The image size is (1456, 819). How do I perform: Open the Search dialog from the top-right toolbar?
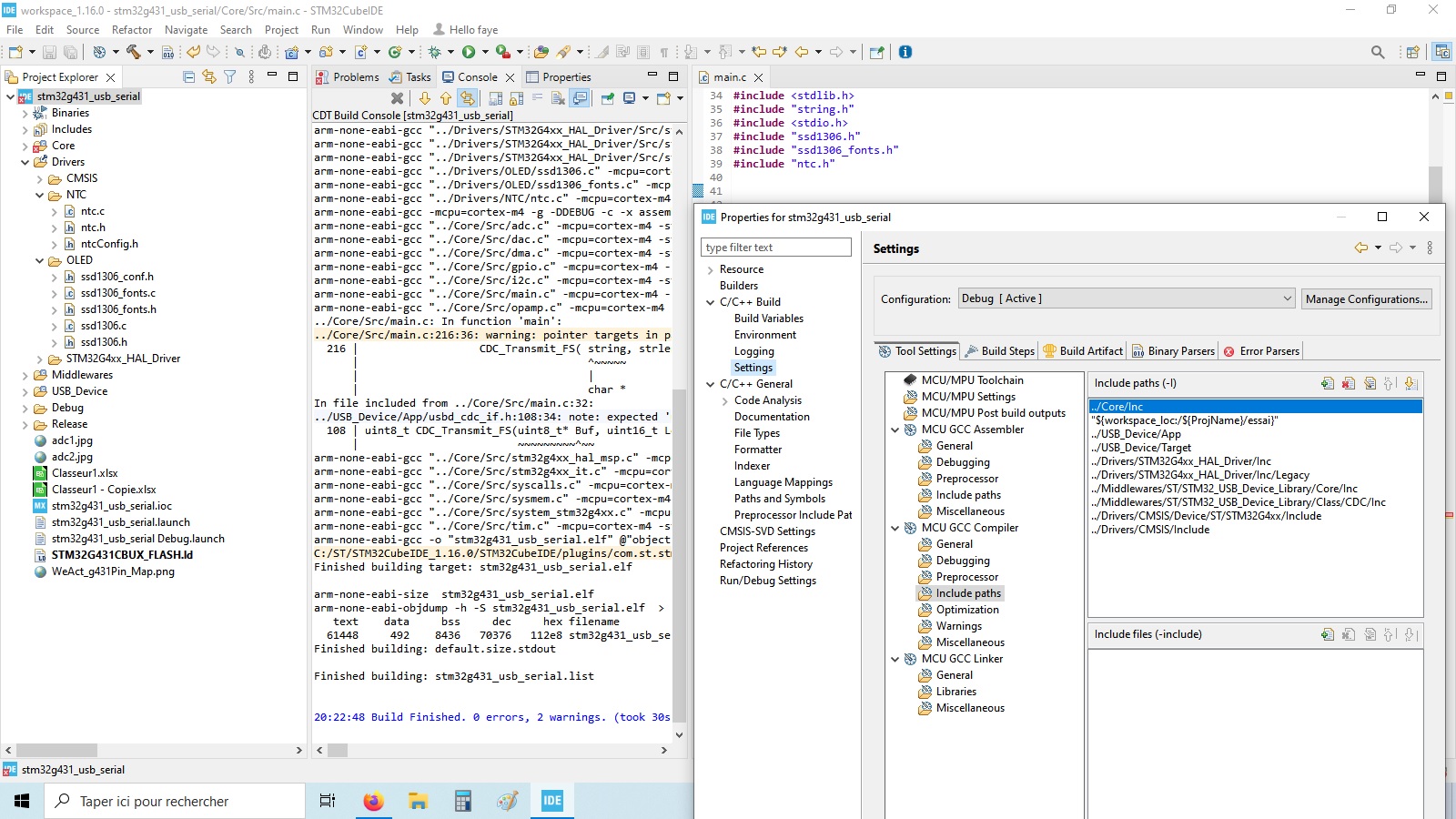(x=1377, y=52)
